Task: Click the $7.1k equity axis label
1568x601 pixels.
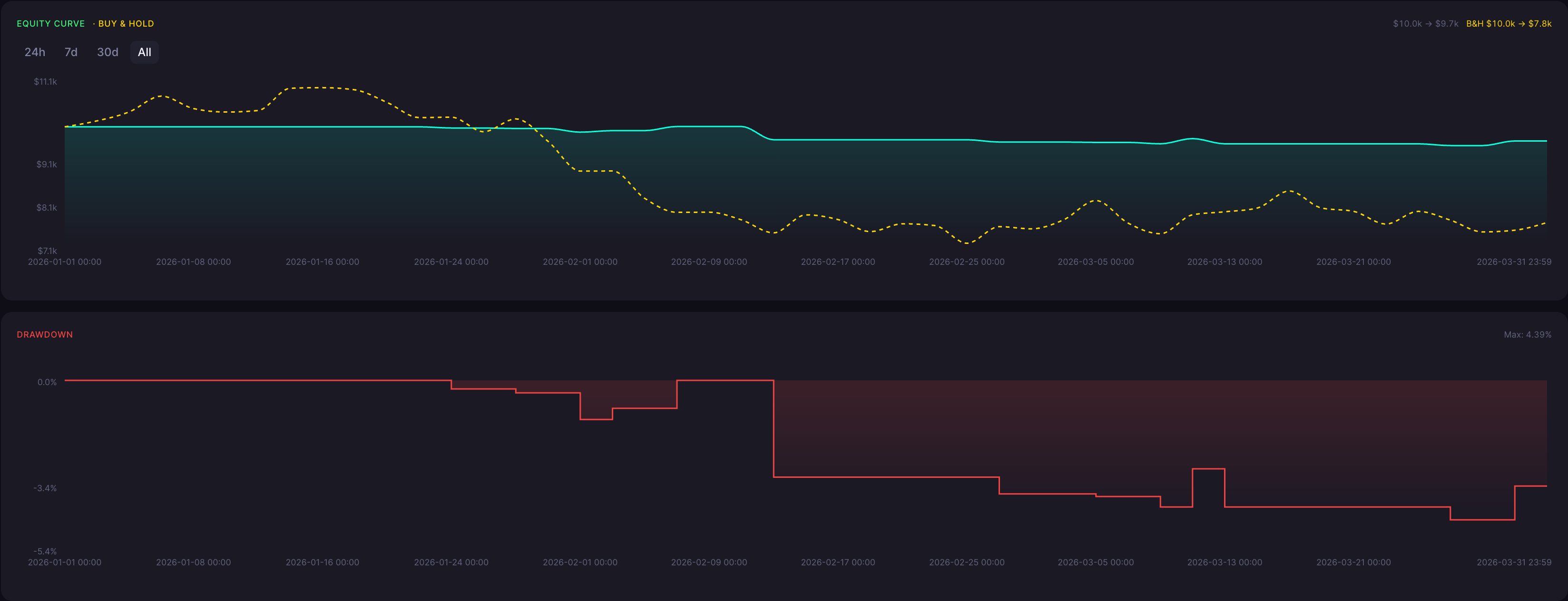Action: pyautogui.click(x=47, y=251)
